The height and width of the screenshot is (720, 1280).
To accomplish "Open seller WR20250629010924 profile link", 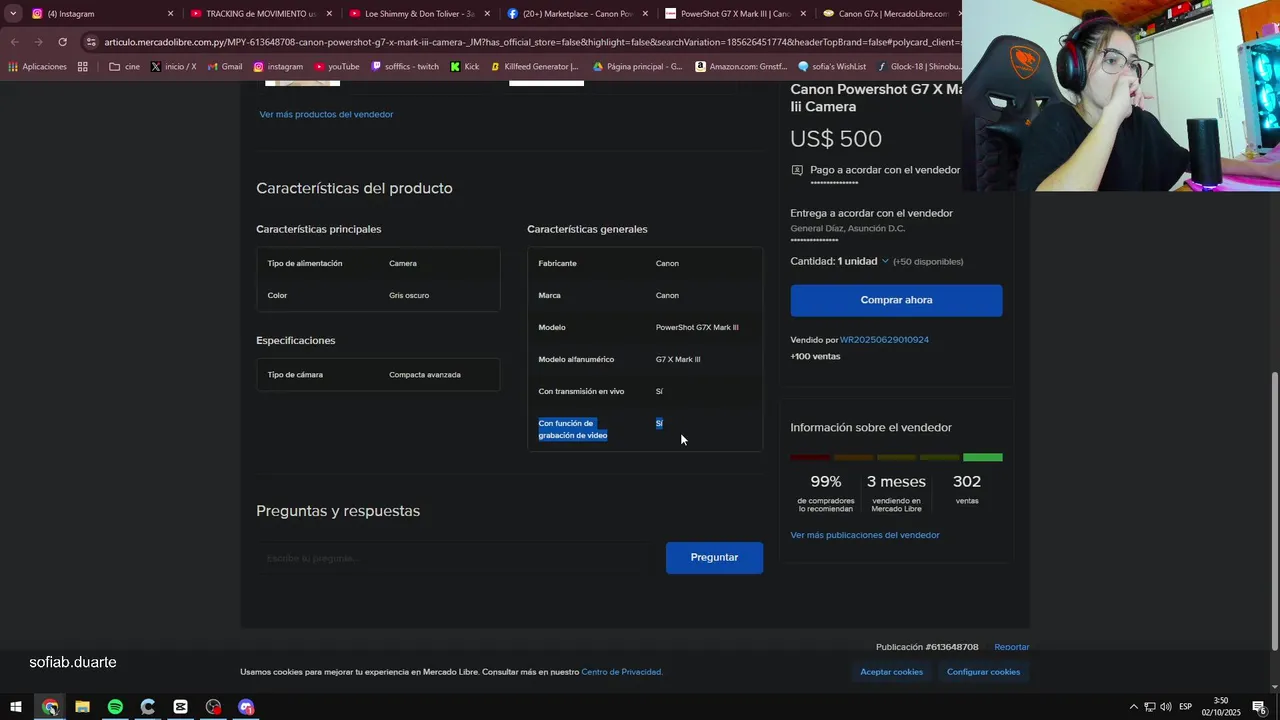I will [x=884, y=340].
